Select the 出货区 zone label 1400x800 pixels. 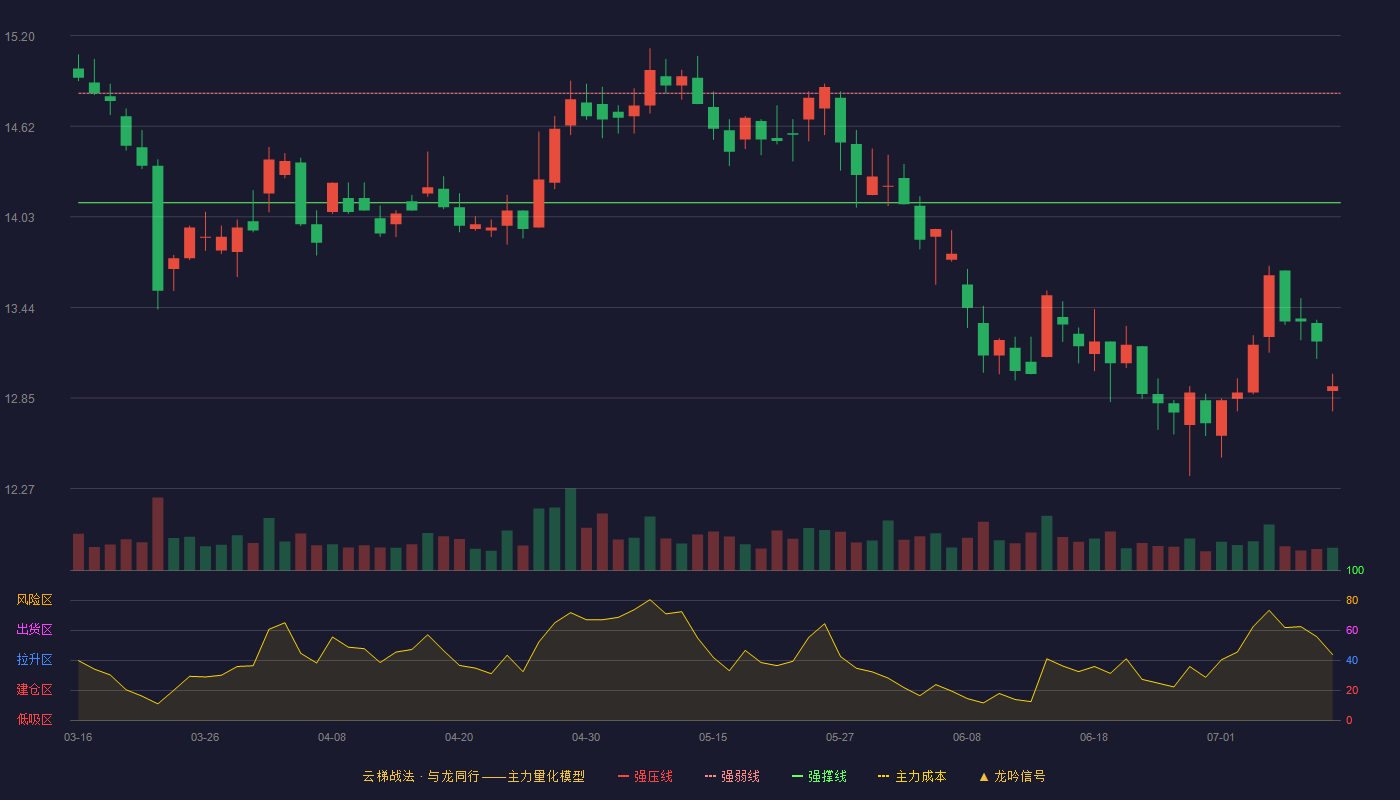point(34,630)
